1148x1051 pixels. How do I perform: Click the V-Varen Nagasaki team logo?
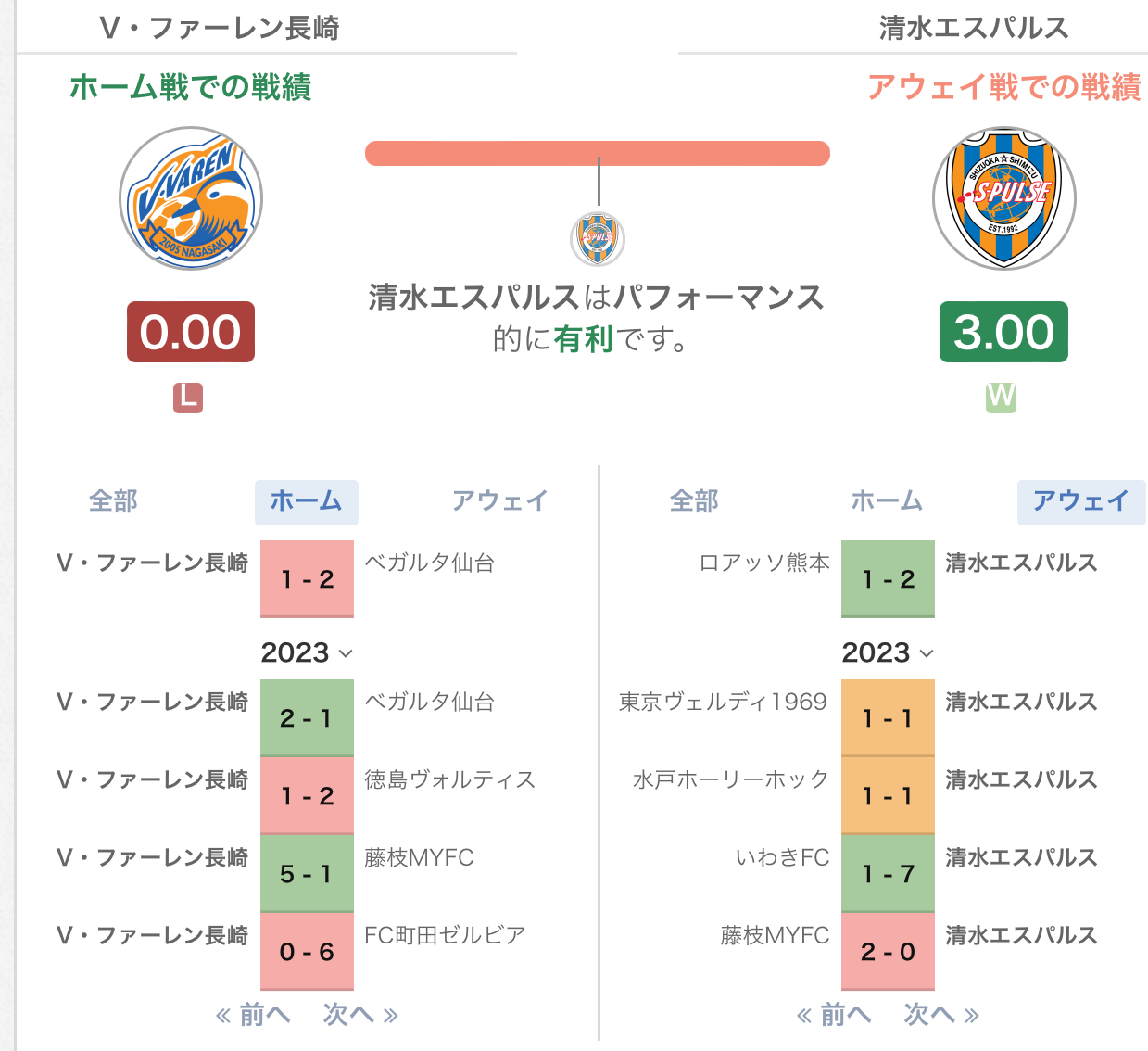click(191, 198)
